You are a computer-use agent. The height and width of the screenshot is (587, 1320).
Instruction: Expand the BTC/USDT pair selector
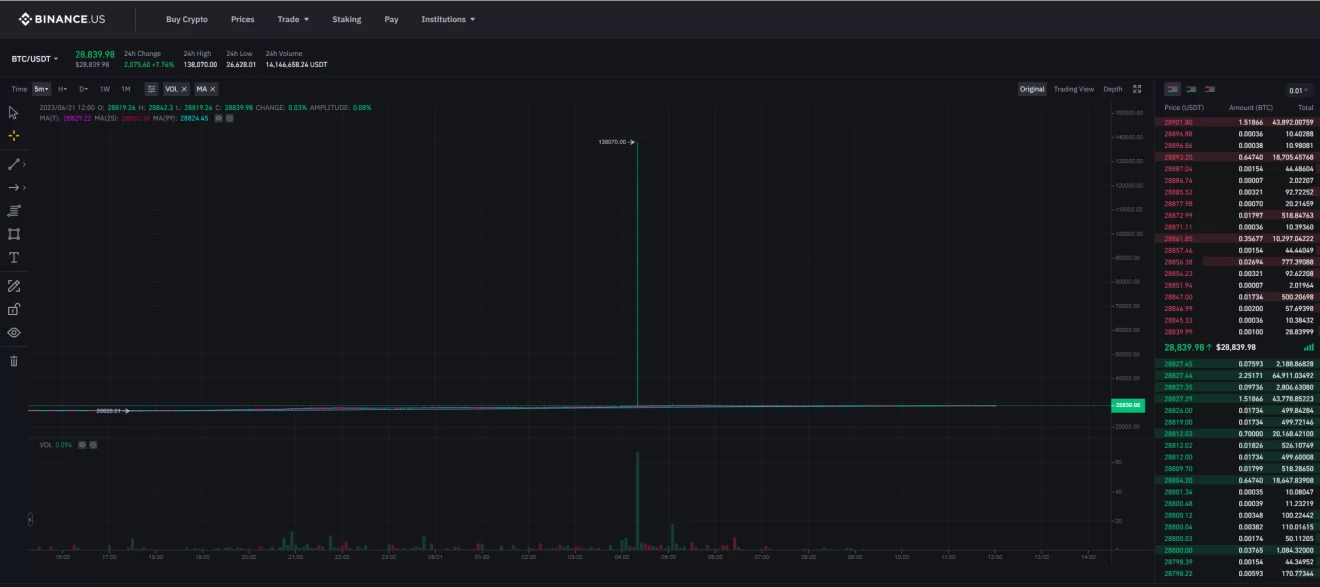tap(35, 59)
